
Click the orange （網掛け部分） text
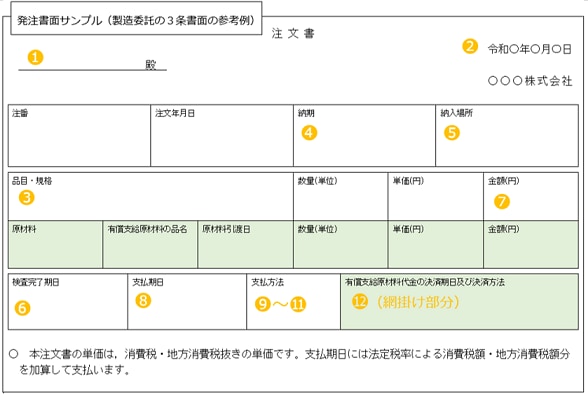point(418,302)
